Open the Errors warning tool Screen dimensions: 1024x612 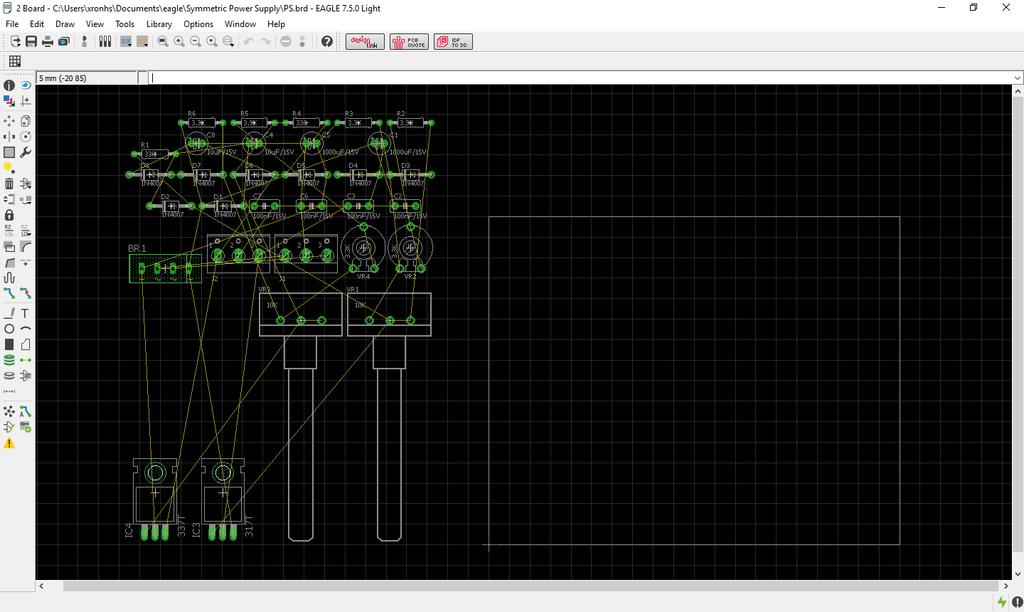[9, 443]
